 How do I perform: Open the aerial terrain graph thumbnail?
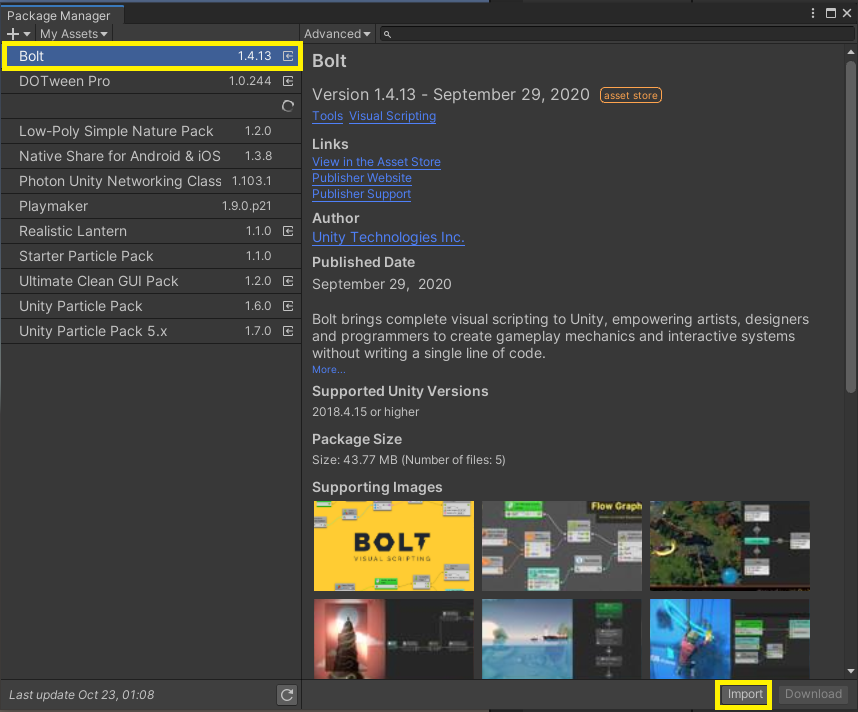729,546
